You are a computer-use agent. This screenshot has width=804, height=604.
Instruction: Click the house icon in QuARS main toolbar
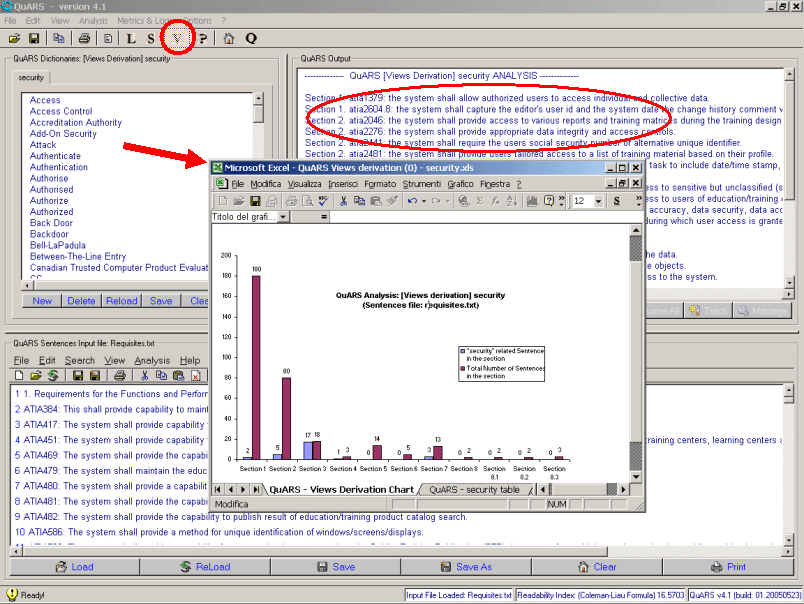(229, 38)
